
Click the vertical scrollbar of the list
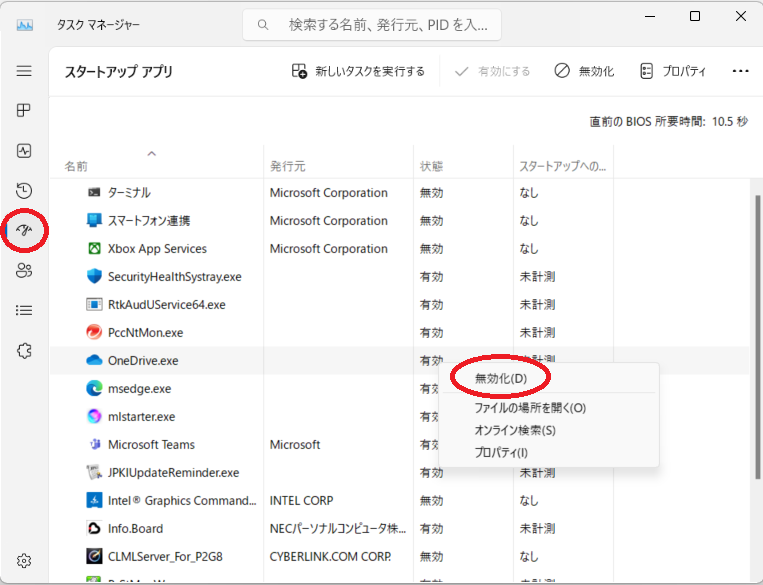pyautogui.click(x=757, y=336)
